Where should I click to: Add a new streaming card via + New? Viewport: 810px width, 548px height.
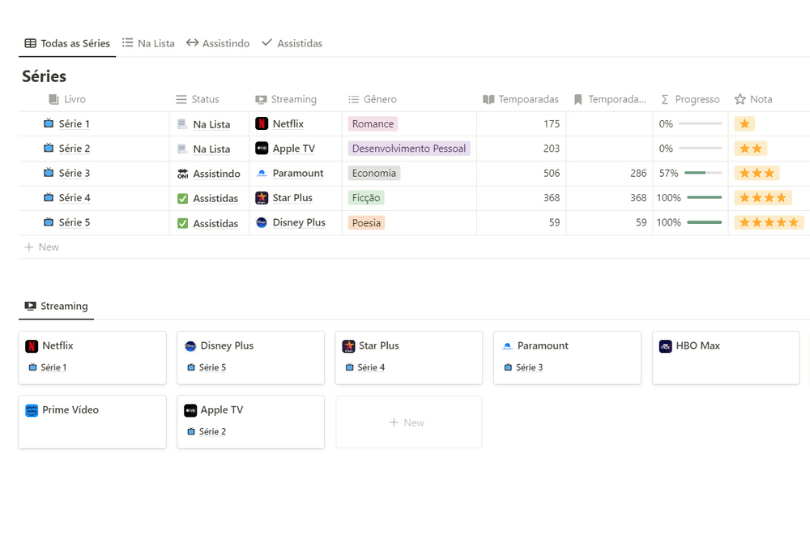tap(408, 423)
